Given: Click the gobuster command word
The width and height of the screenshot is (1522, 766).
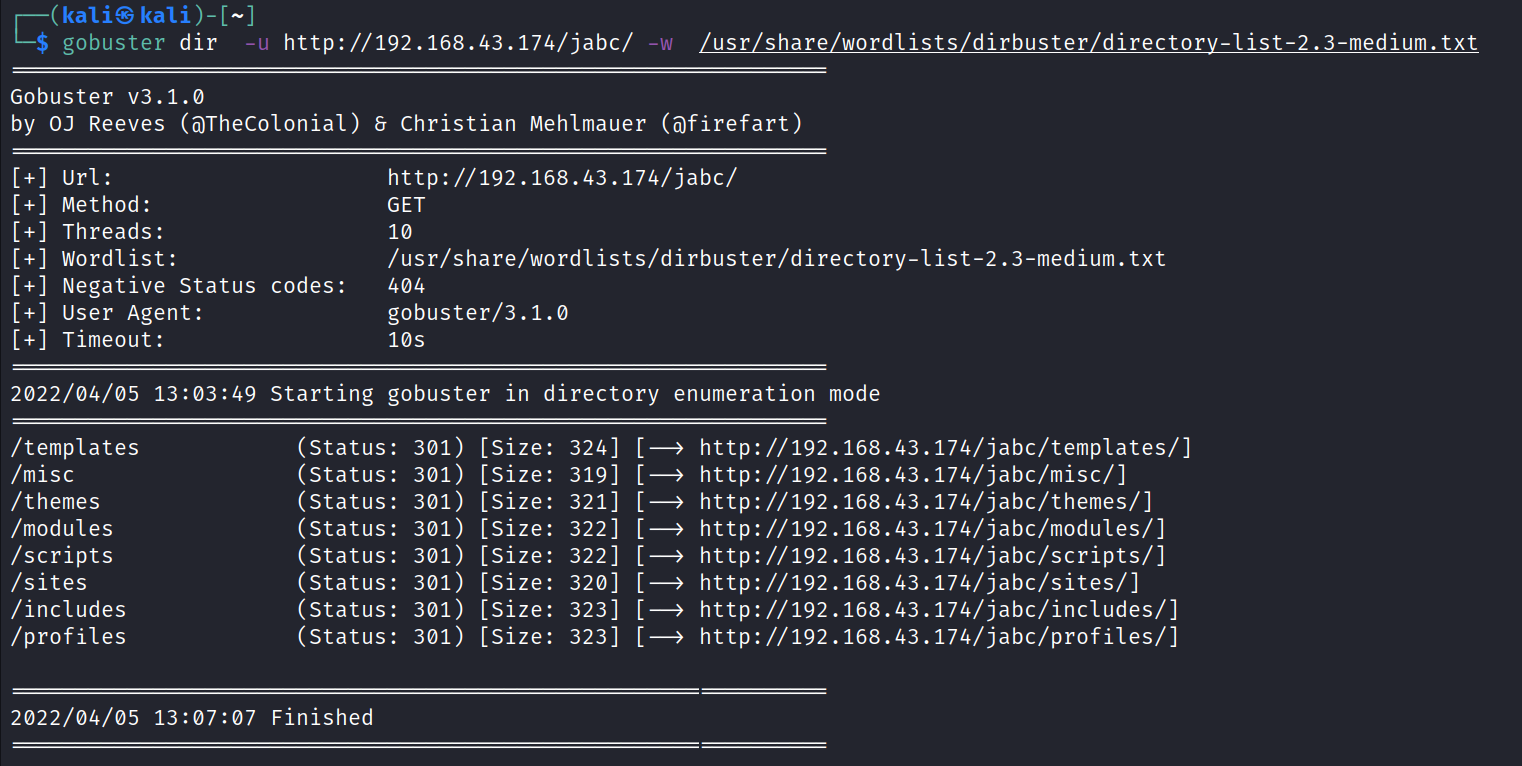Looking at the screenshot, I should point(114,43).
